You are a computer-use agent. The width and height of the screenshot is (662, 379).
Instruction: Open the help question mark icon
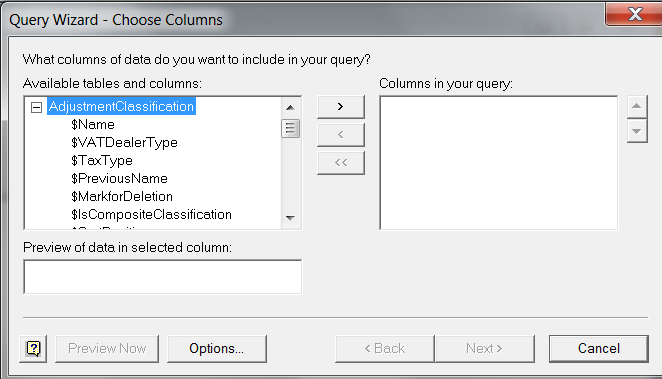pyautogui.click(x=33, y=349)
